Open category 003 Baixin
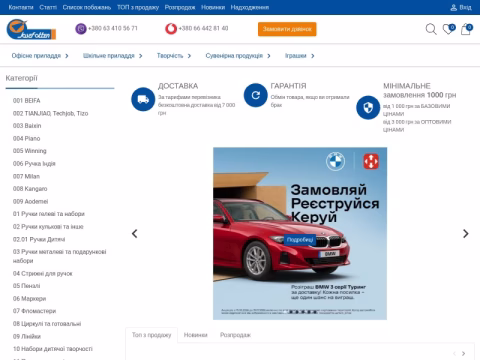Viewport: 480px width, 360px height. 27,126
